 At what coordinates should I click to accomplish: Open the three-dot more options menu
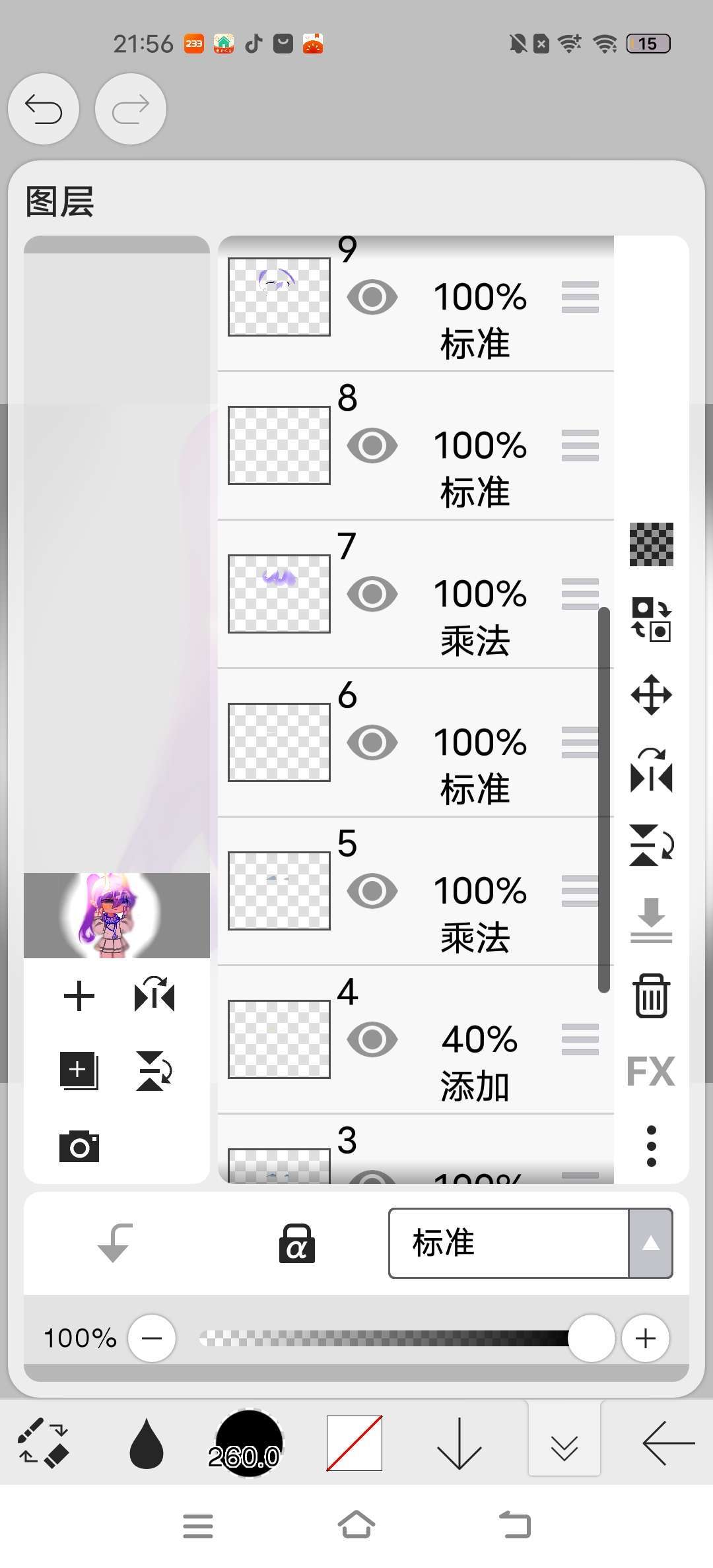pos(651,1146)
